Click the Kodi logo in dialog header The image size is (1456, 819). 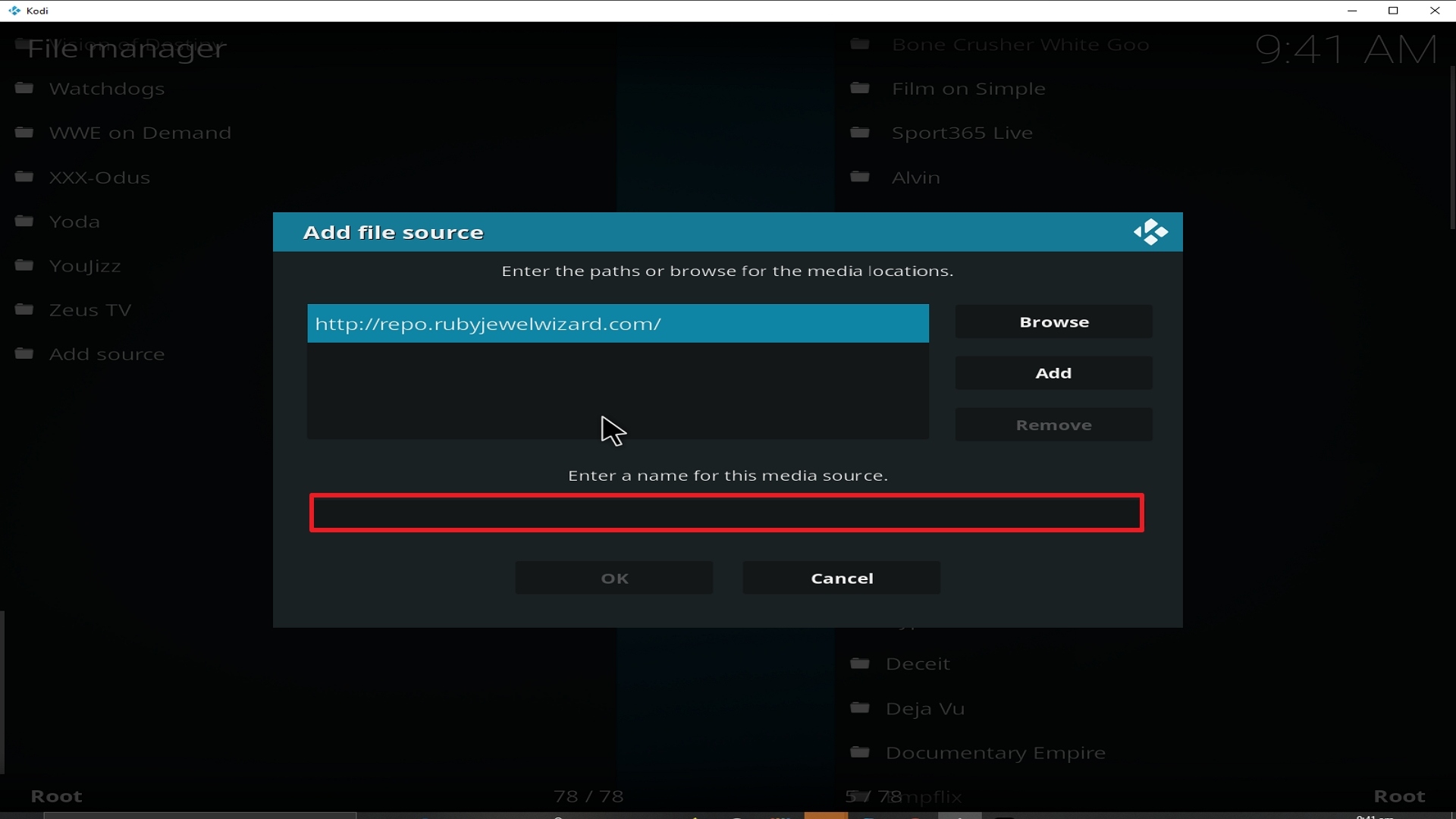click(x=1150, y=232)
